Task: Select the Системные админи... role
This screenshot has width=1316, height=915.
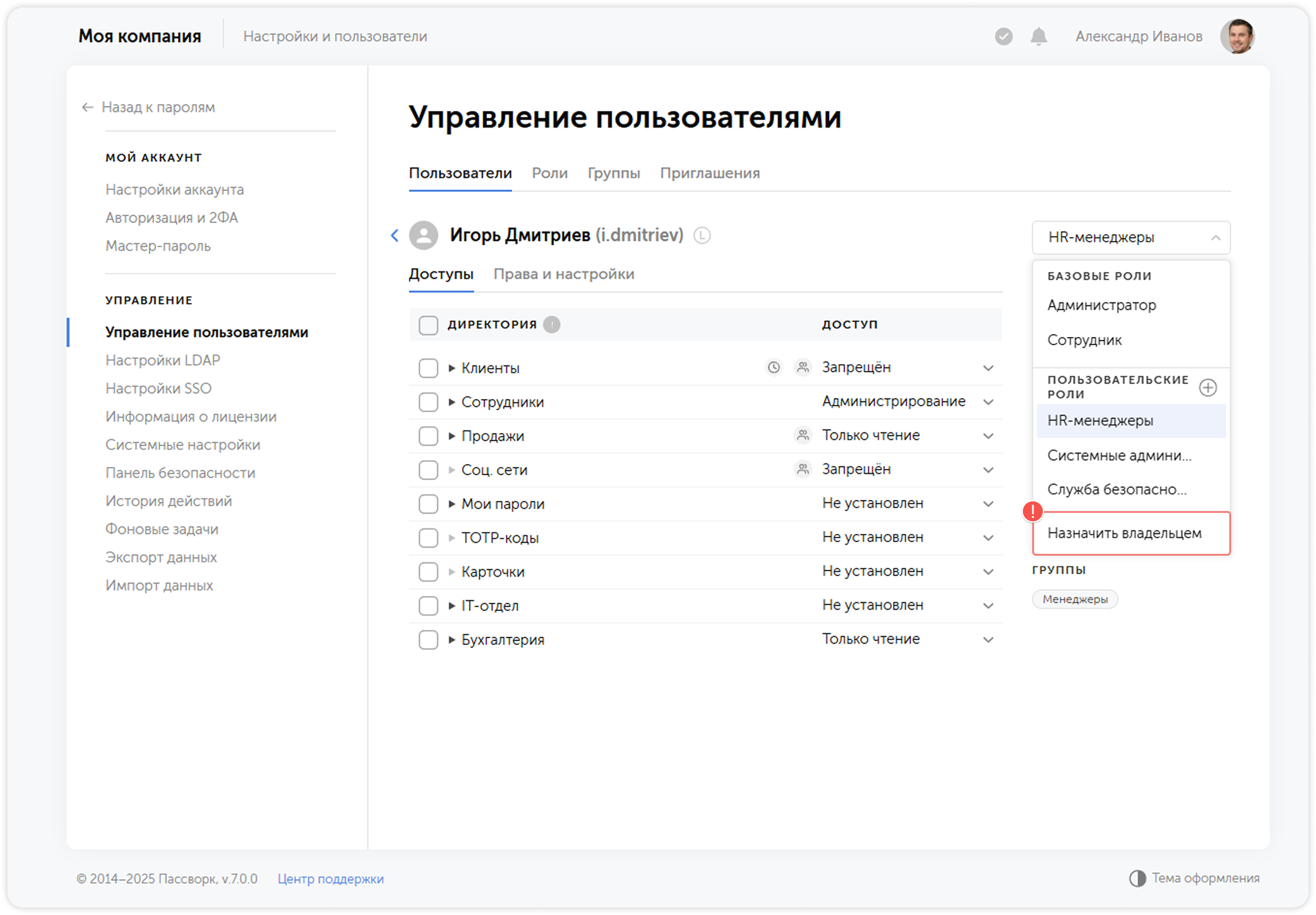Action: click(x=1131, y=455)
